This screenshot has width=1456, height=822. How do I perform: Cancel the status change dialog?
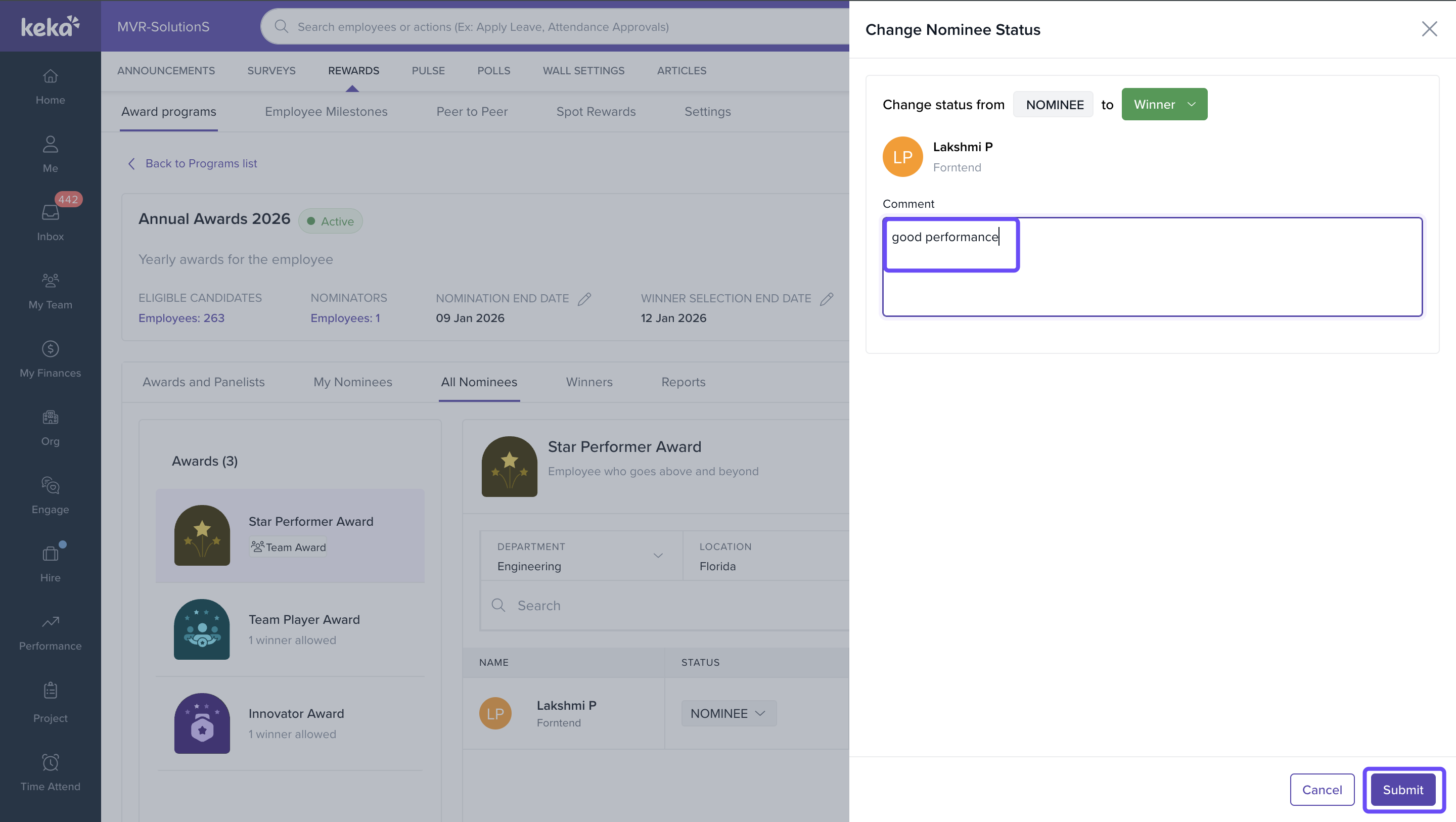[x=1322, y=790]
